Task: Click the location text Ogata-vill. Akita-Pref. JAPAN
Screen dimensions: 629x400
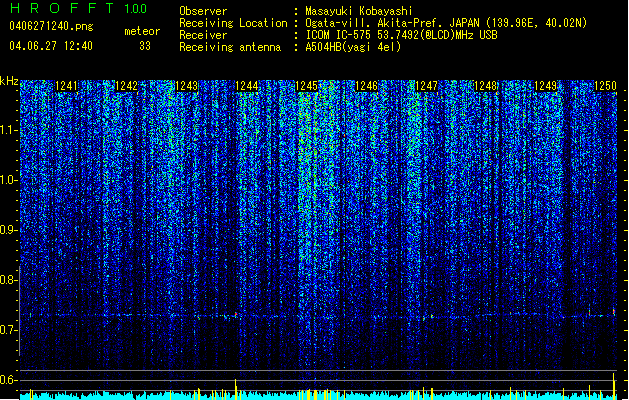Action: [392, 23]
